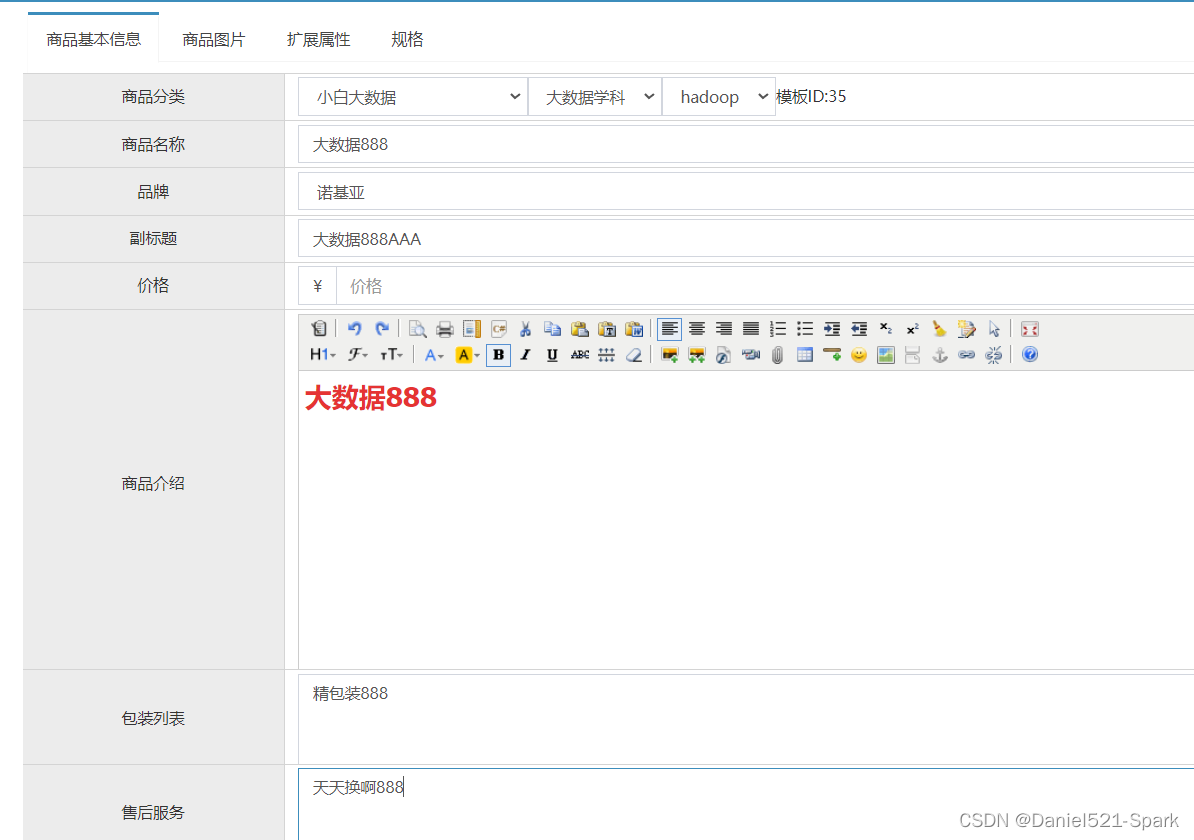Image resolution: width=1194 pixels, height=840 pixels.
Task: Justify text fully in editor
Action: 751,328
